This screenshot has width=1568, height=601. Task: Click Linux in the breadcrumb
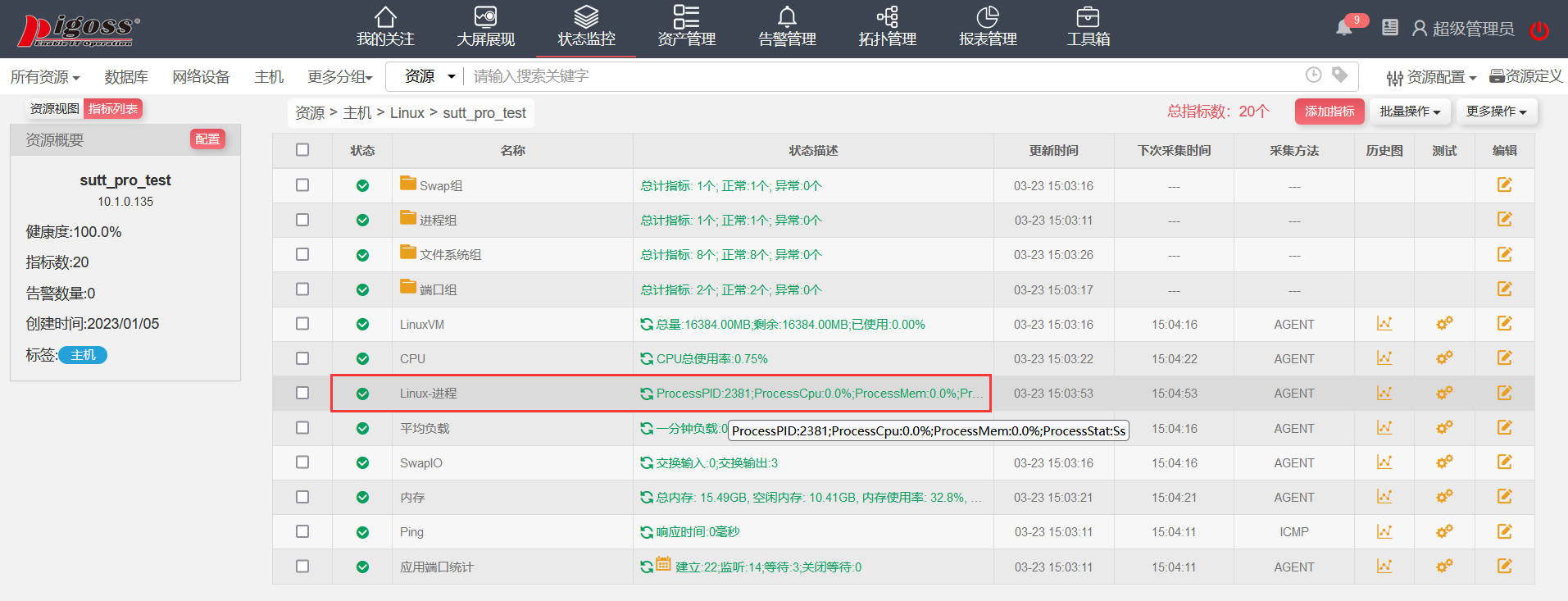pyautogui.click(x=407, y=113)
